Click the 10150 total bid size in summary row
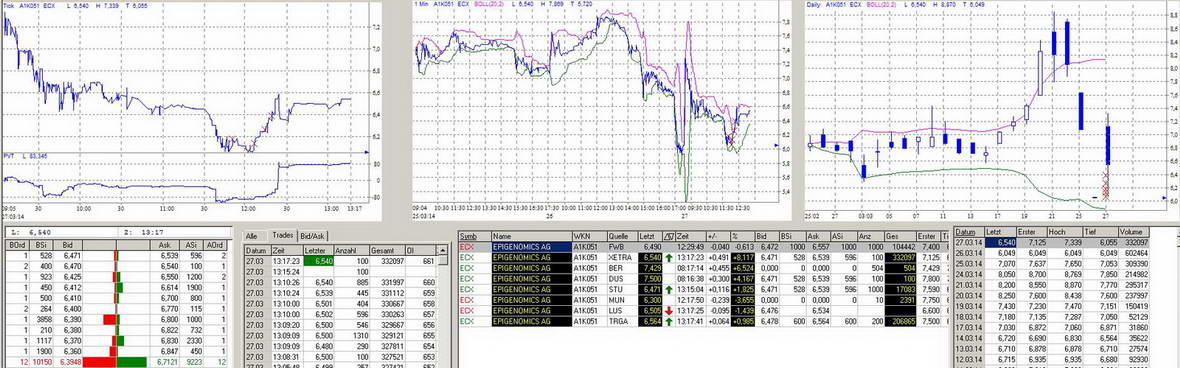 coord(41,362)
